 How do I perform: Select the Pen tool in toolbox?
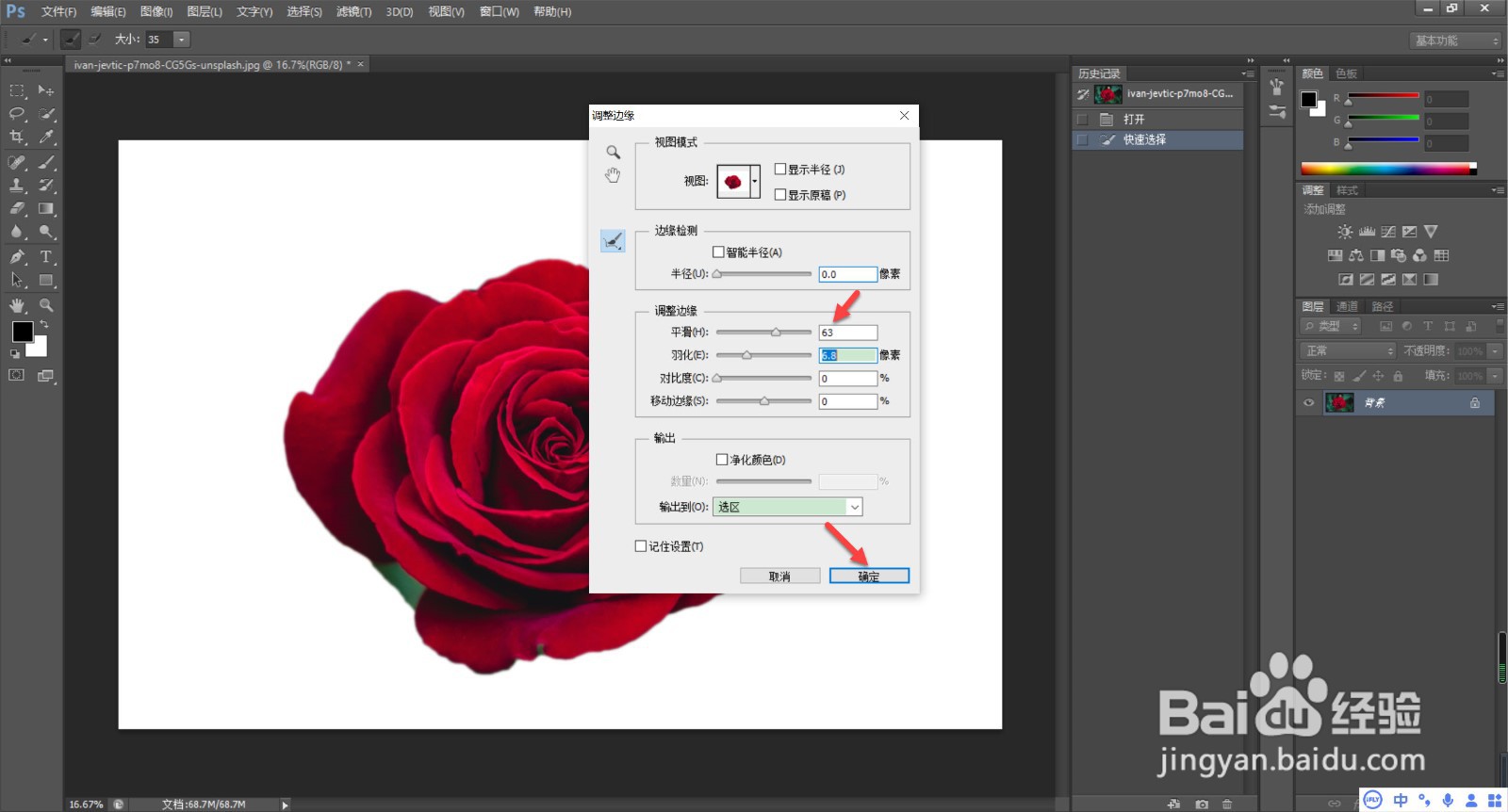pos(17,256)
